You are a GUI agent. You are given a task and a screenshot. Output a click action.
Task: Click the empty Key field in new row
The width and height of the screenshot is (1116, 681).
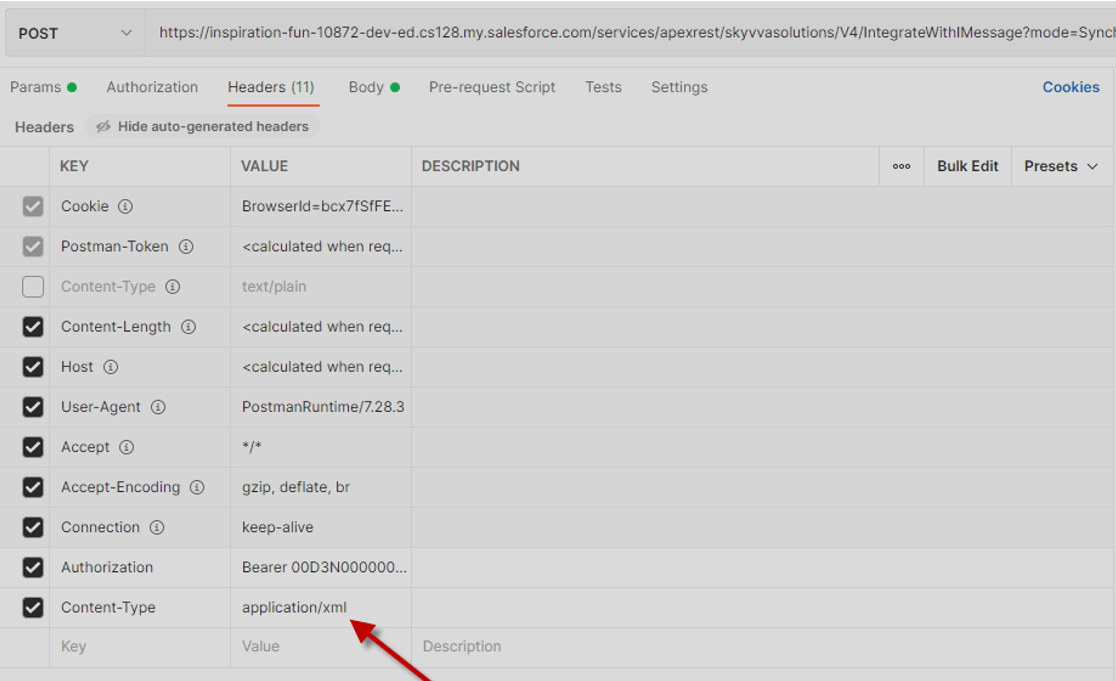point(140,647)
